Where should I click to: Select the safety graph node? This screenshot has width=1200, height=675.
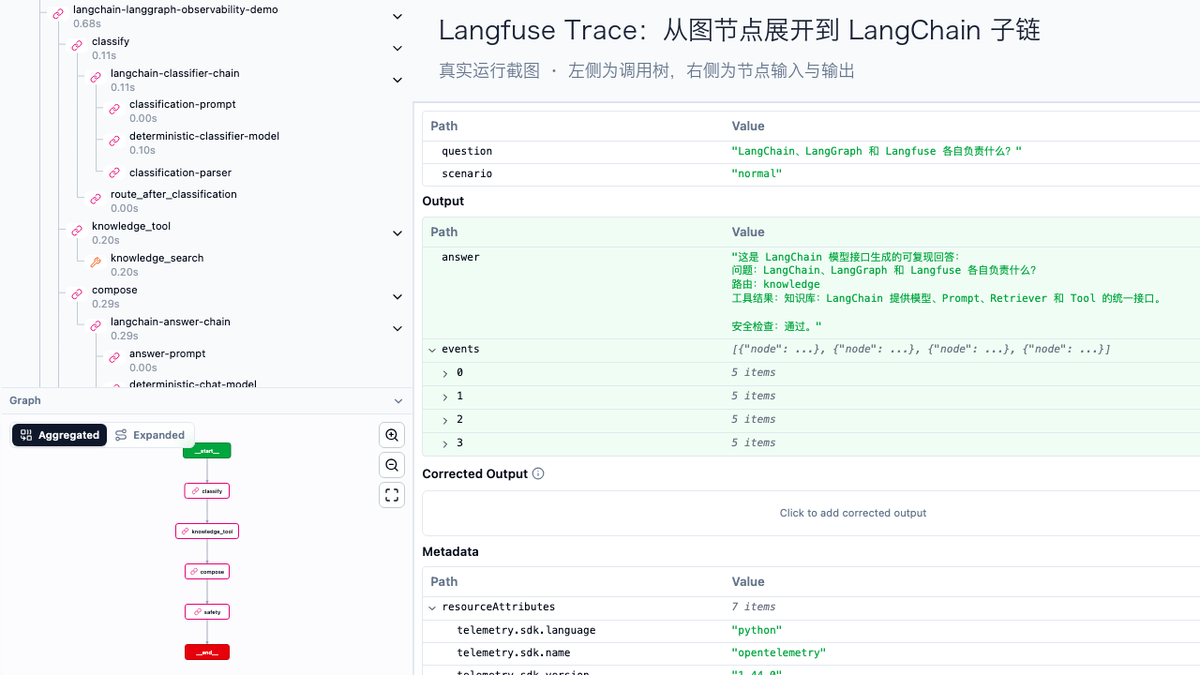click(207, 611)
